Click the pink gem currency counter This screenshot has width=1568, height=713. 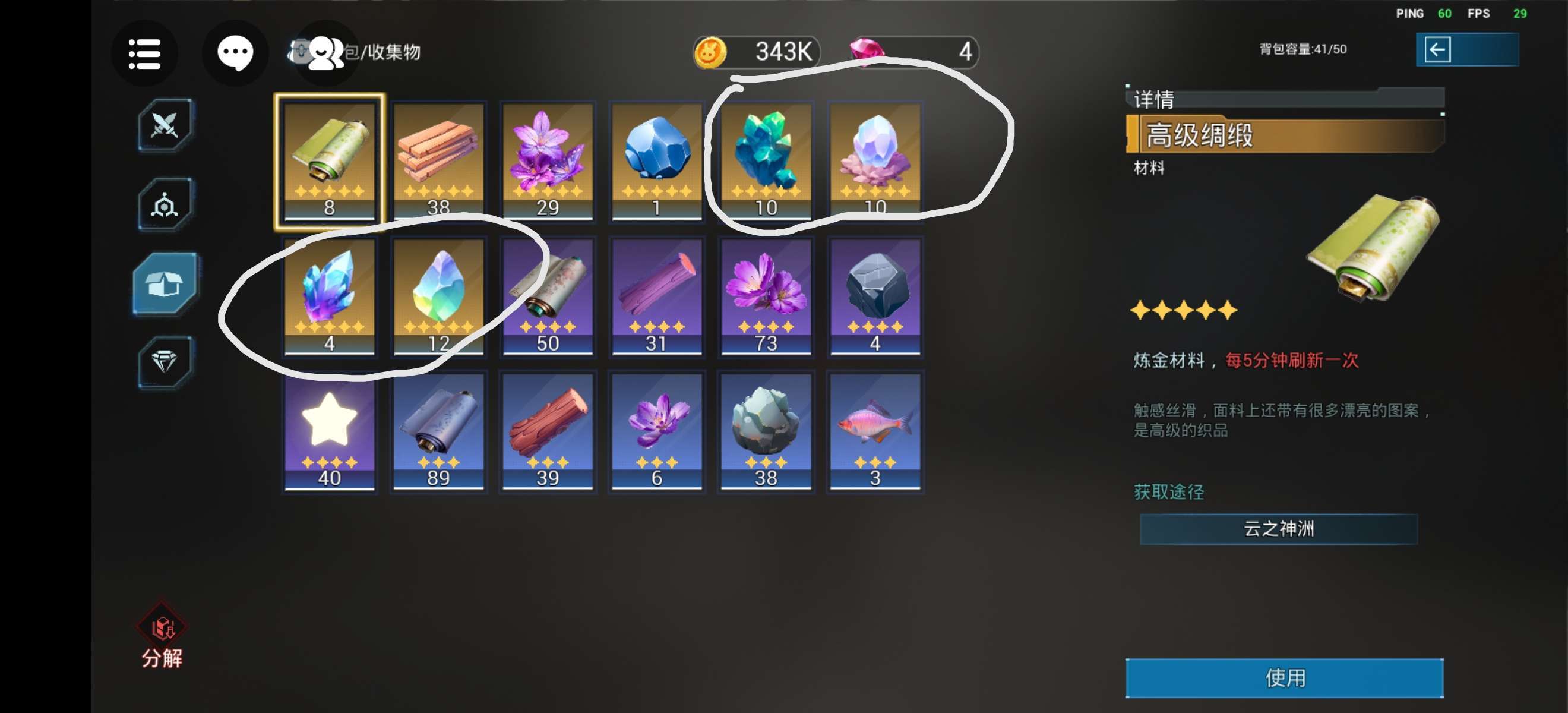[913, 52]
